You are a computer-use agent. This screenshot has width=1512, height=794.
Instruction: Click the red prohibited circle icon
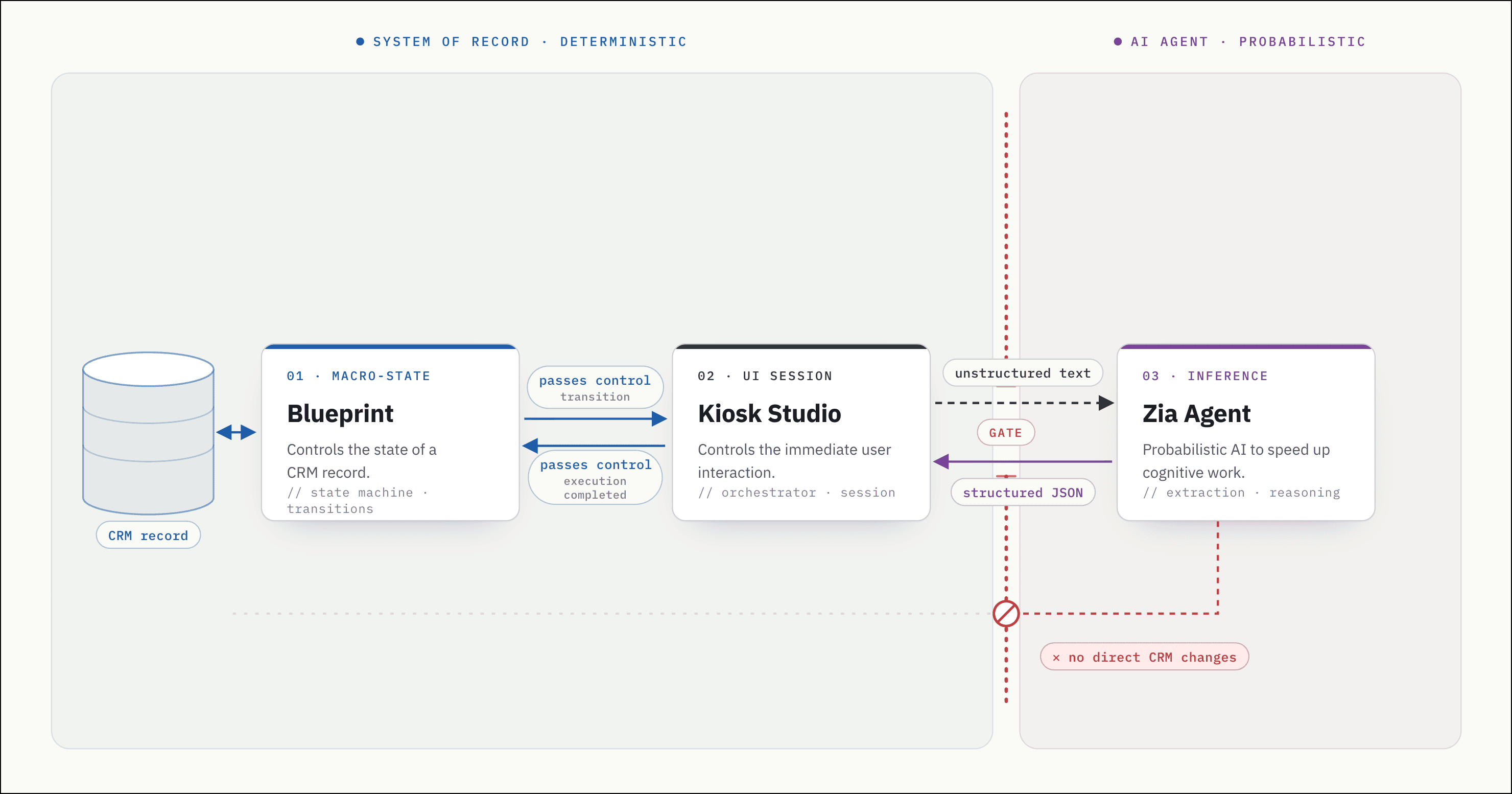(x=1006, y=614)
